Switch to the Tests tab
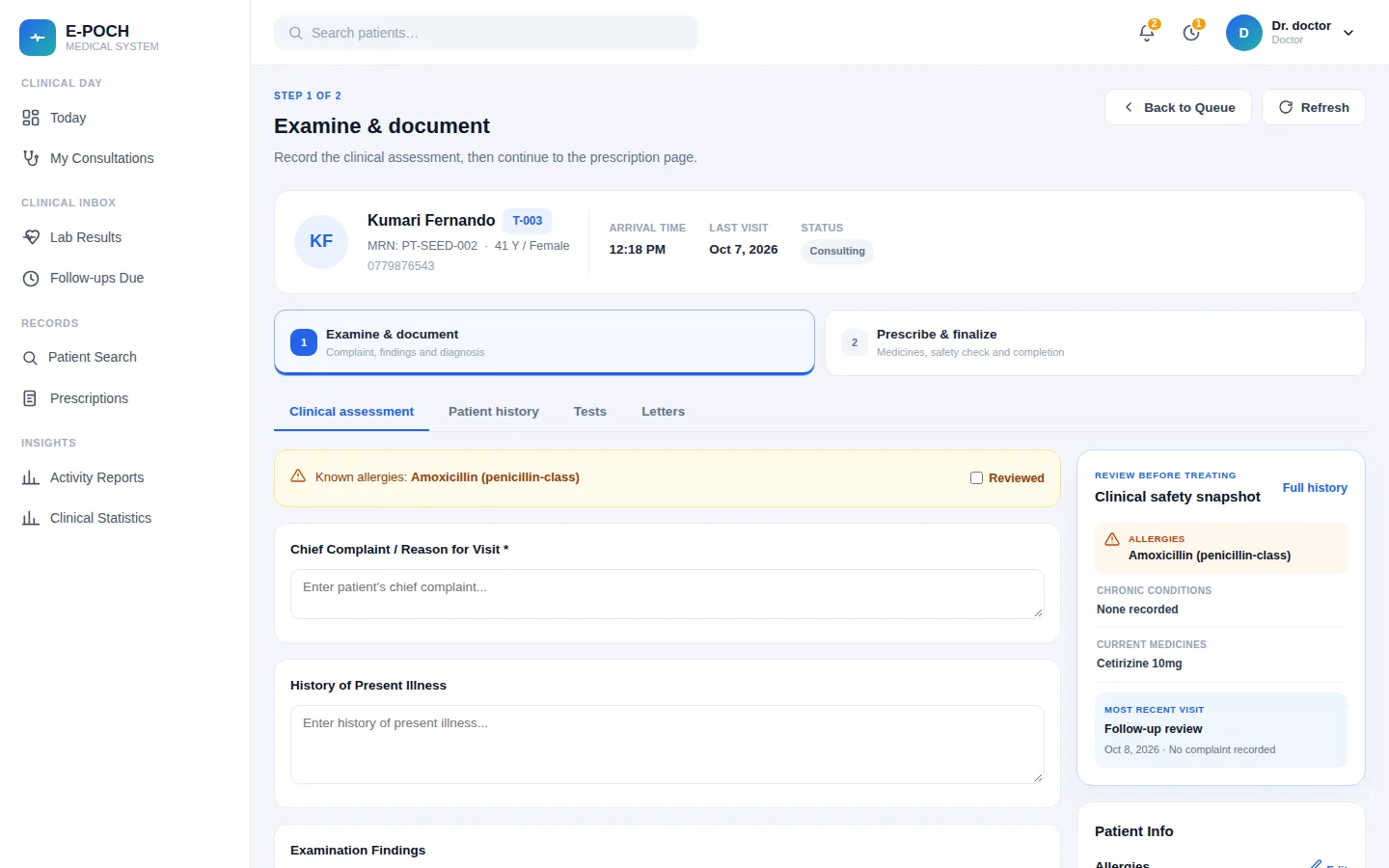Viewport: 1389px width, 868px height. [590, 411]
